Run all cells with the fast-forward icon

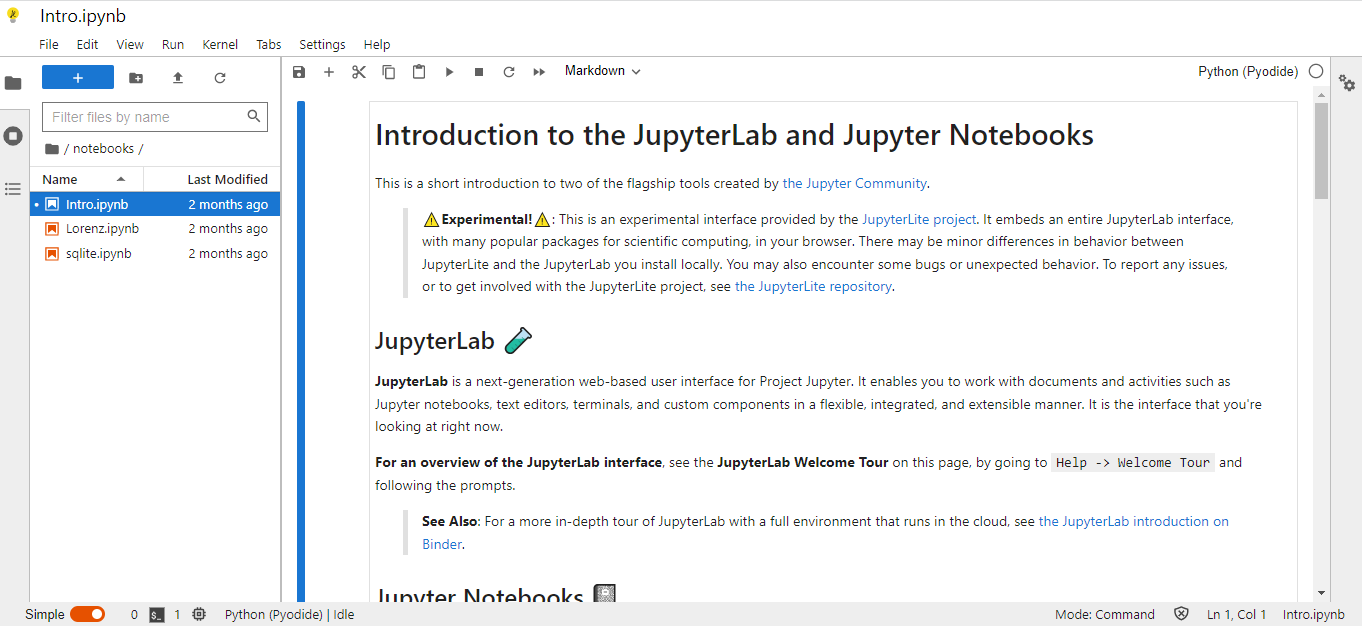coord(538,71)
